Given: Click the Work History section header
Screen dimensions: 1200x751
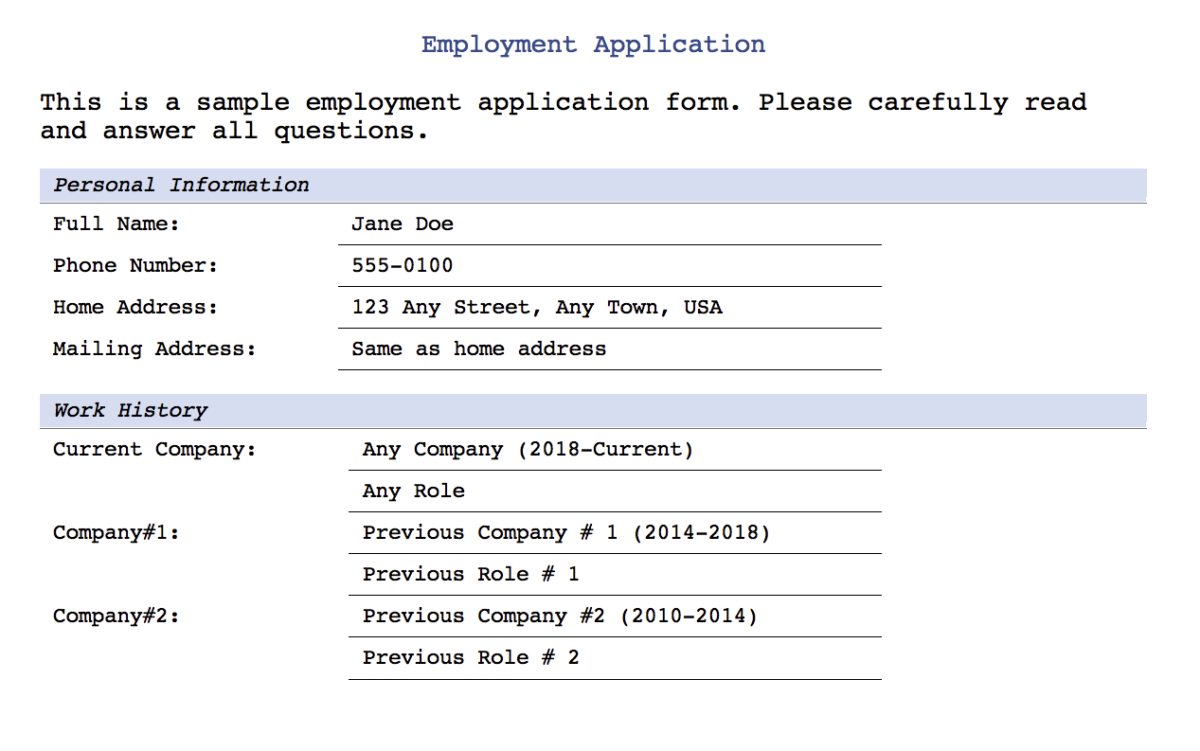Looking at the screenshot, I should click(x=593, y=411).
